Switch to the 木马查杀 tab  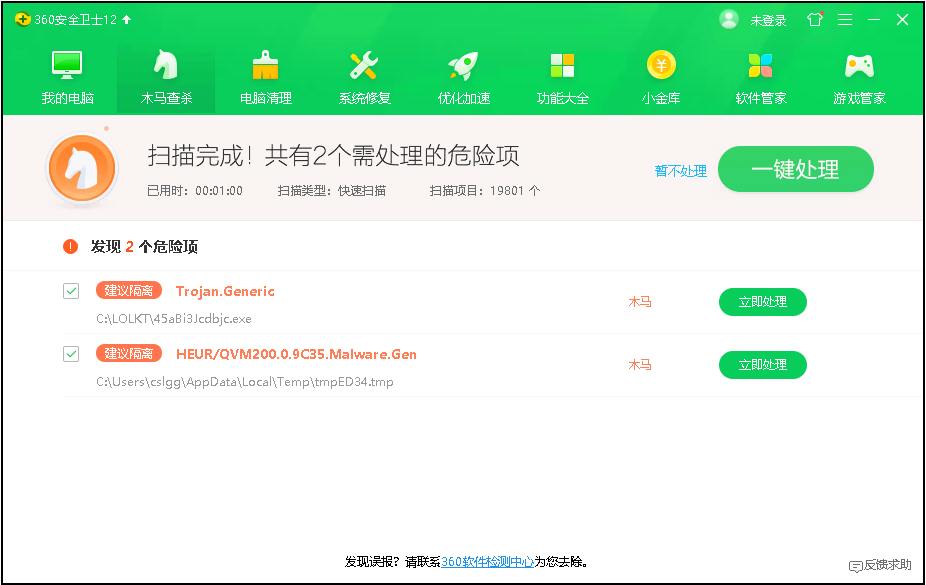165,75
